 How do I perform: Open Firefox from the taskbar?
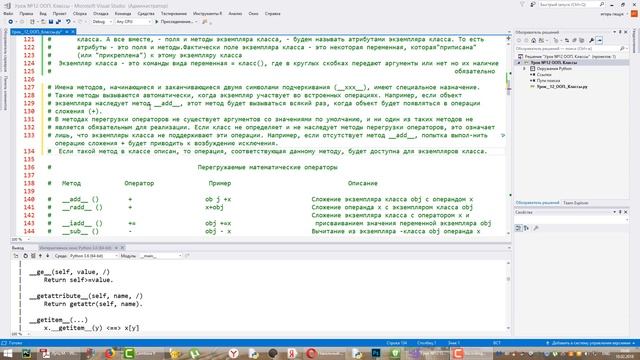click(x=109, y=353)
